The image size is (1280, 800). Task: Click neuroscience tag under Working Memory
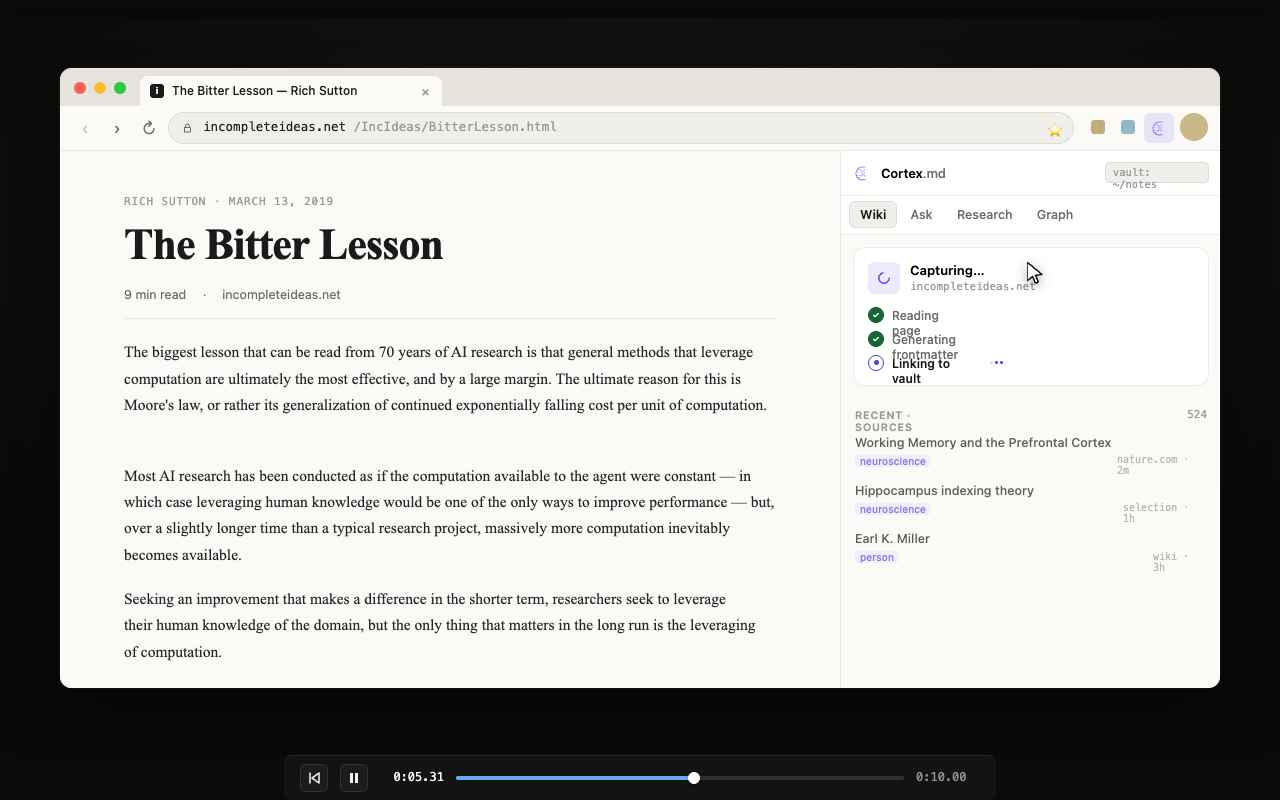(892, 461)
